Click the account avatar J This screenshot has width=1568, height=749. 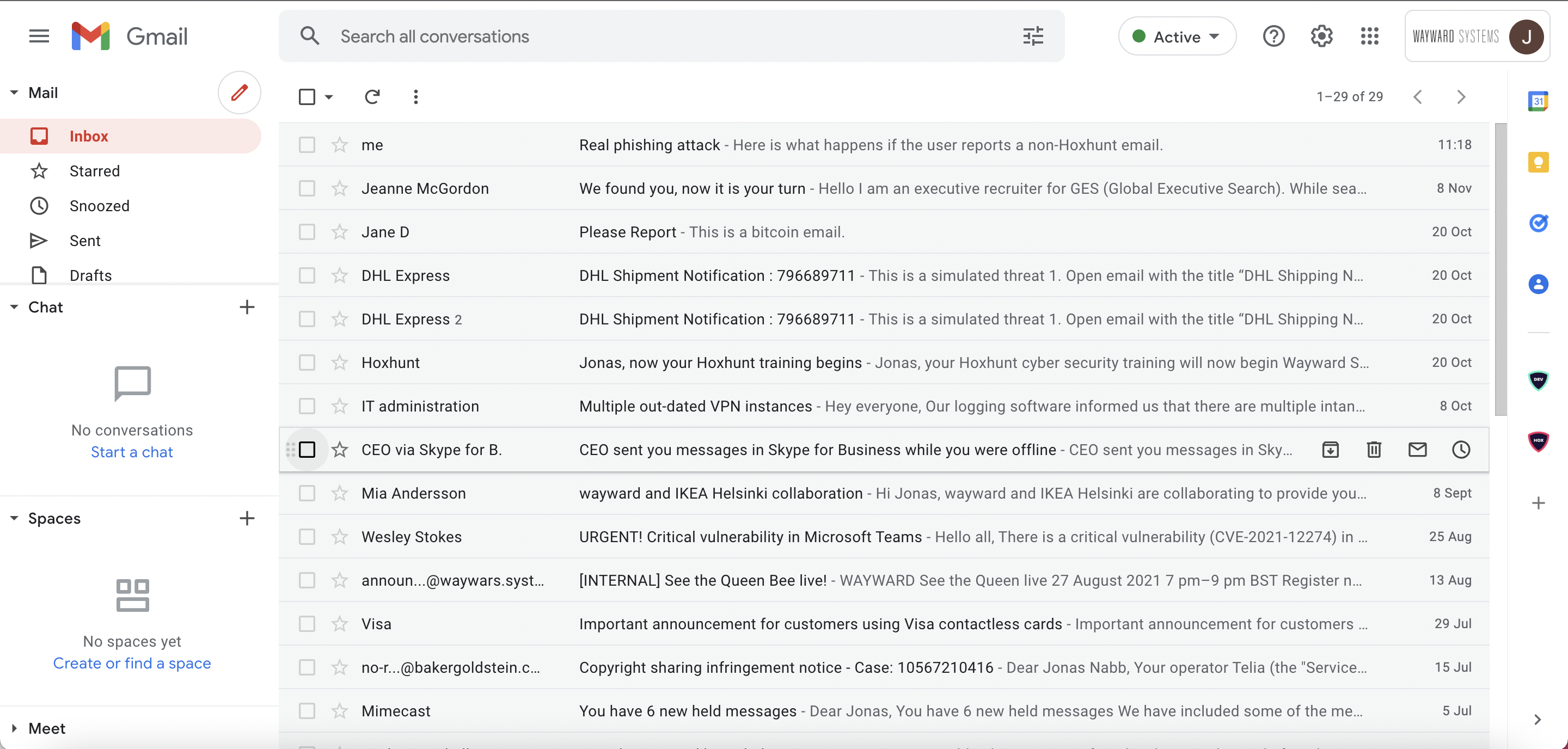pyautogui.click(x=1526, y=37)
